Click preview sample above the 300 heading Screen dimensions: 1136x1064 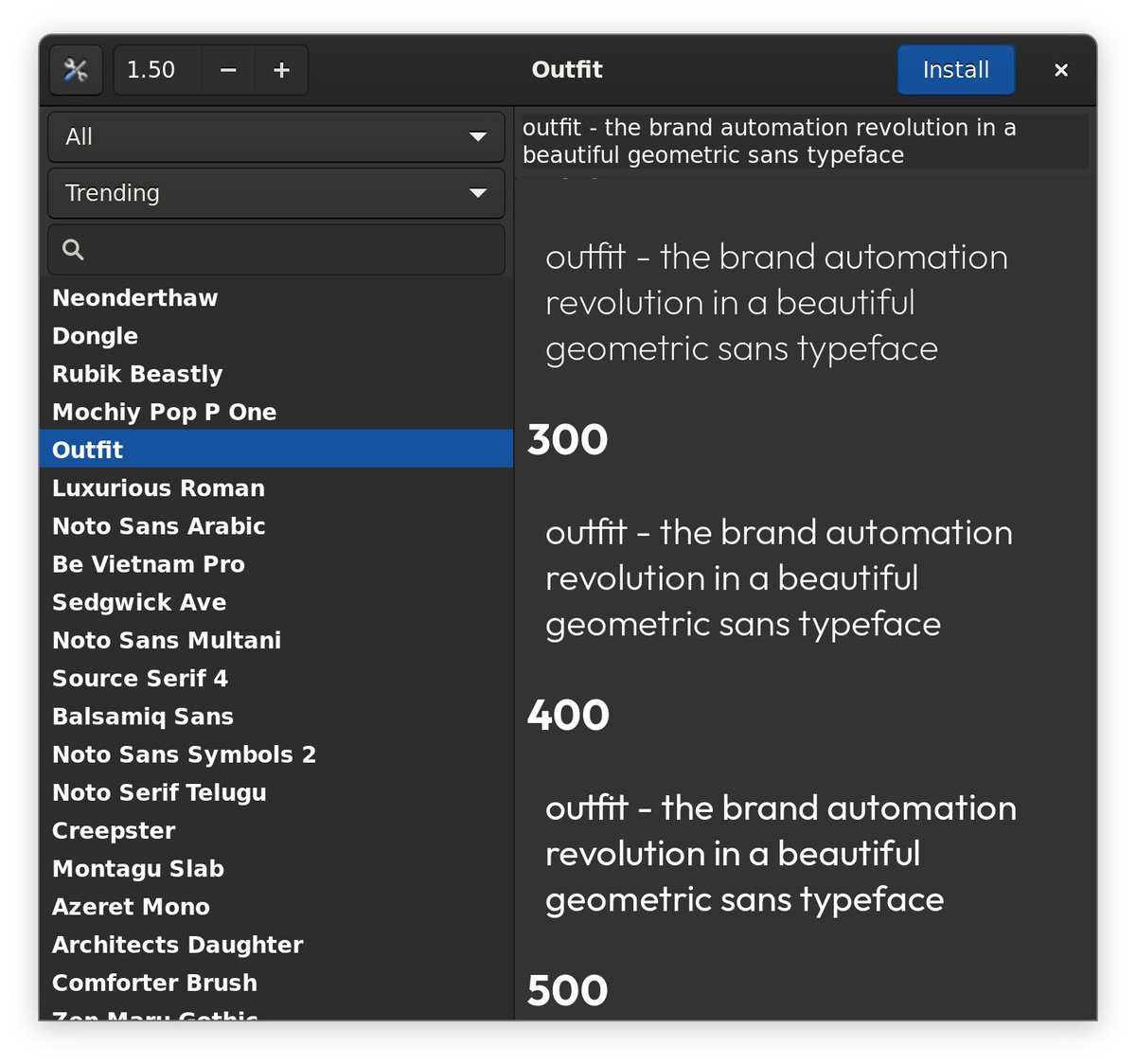(x=776, y=303)
